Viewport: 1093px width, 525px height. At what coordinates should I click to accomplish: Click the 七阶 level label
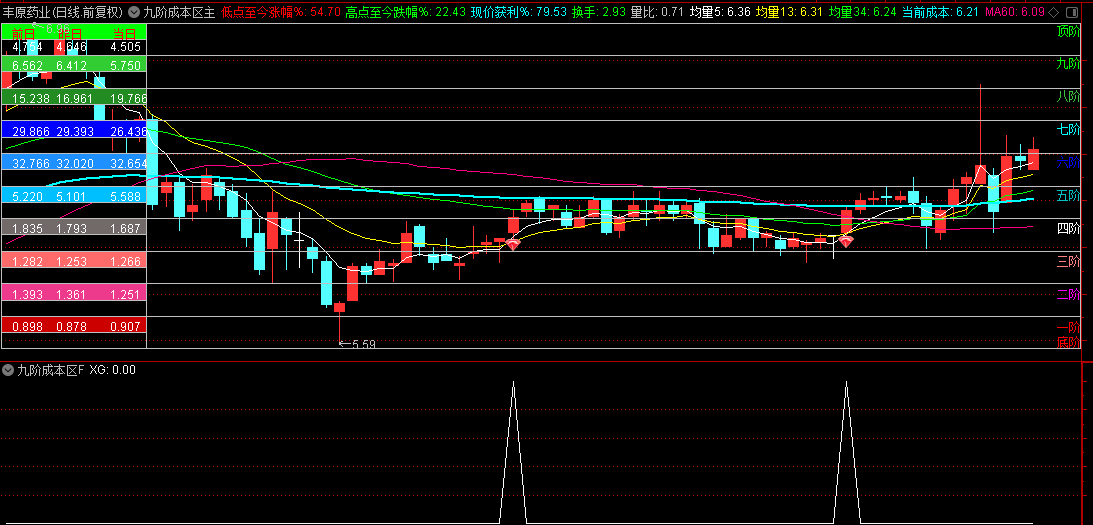point(1068,129)
